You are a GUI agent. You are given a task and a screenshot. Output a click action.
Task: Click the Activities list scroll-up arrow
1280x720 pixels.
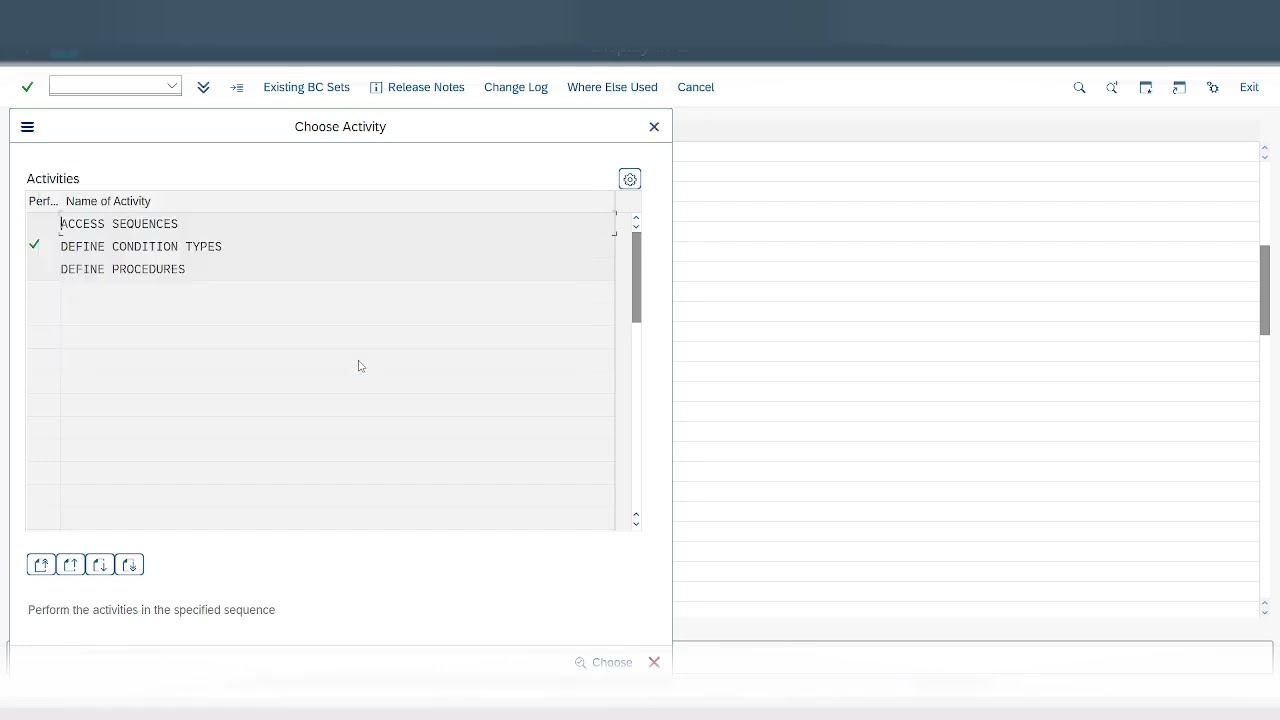click(636, 217)
